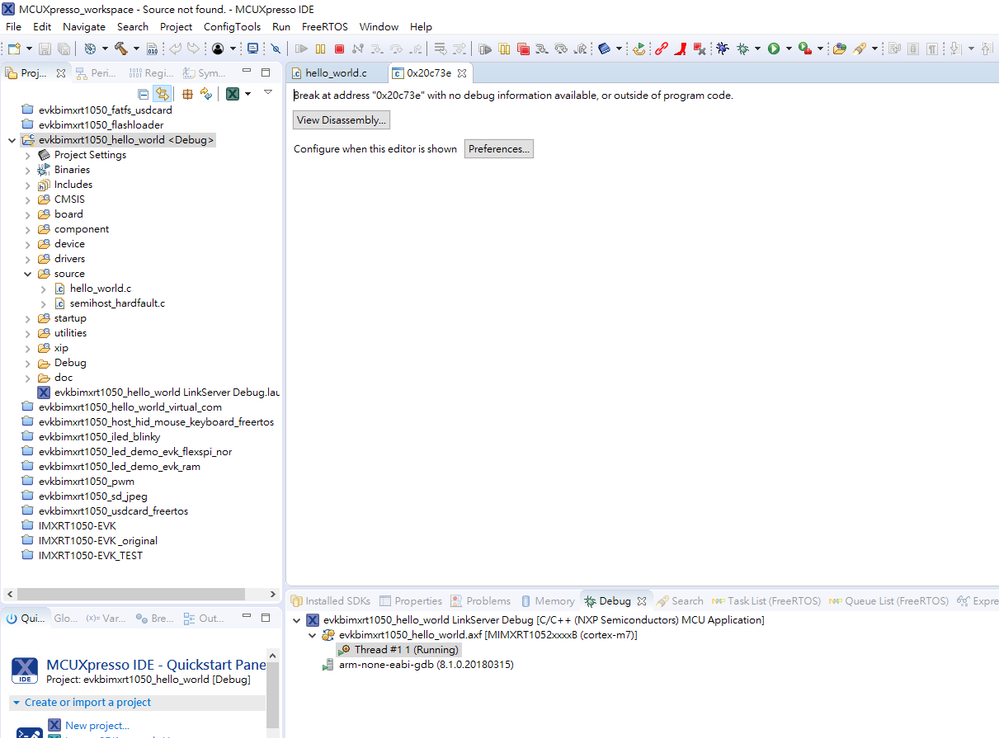The image size is (999, 738).
Task: Open the Peripherals view tab
Action: click(96, 73)
